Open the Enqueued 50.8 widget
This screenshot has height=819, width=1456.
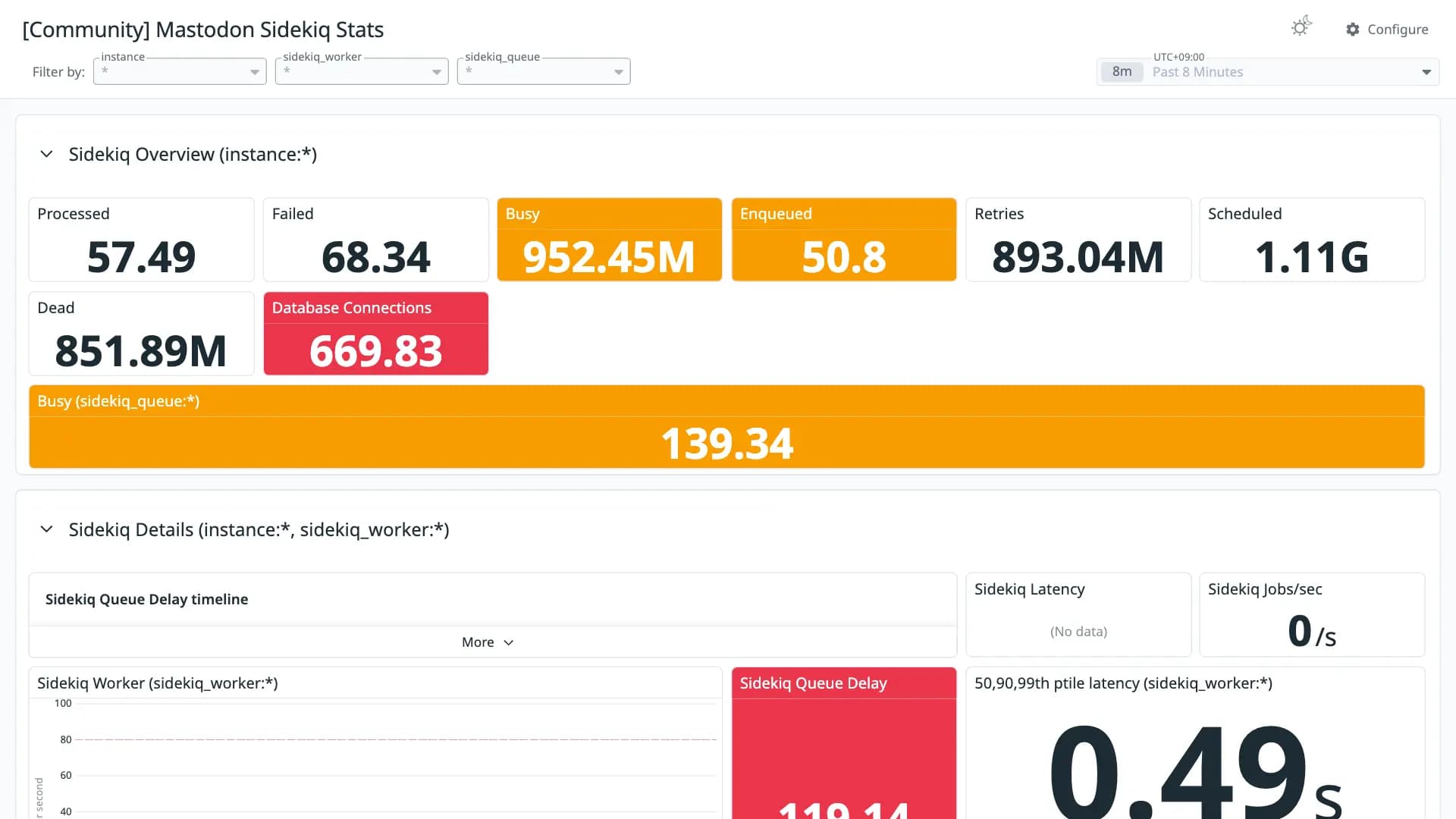pyautogui.click(x=844, y=240)
